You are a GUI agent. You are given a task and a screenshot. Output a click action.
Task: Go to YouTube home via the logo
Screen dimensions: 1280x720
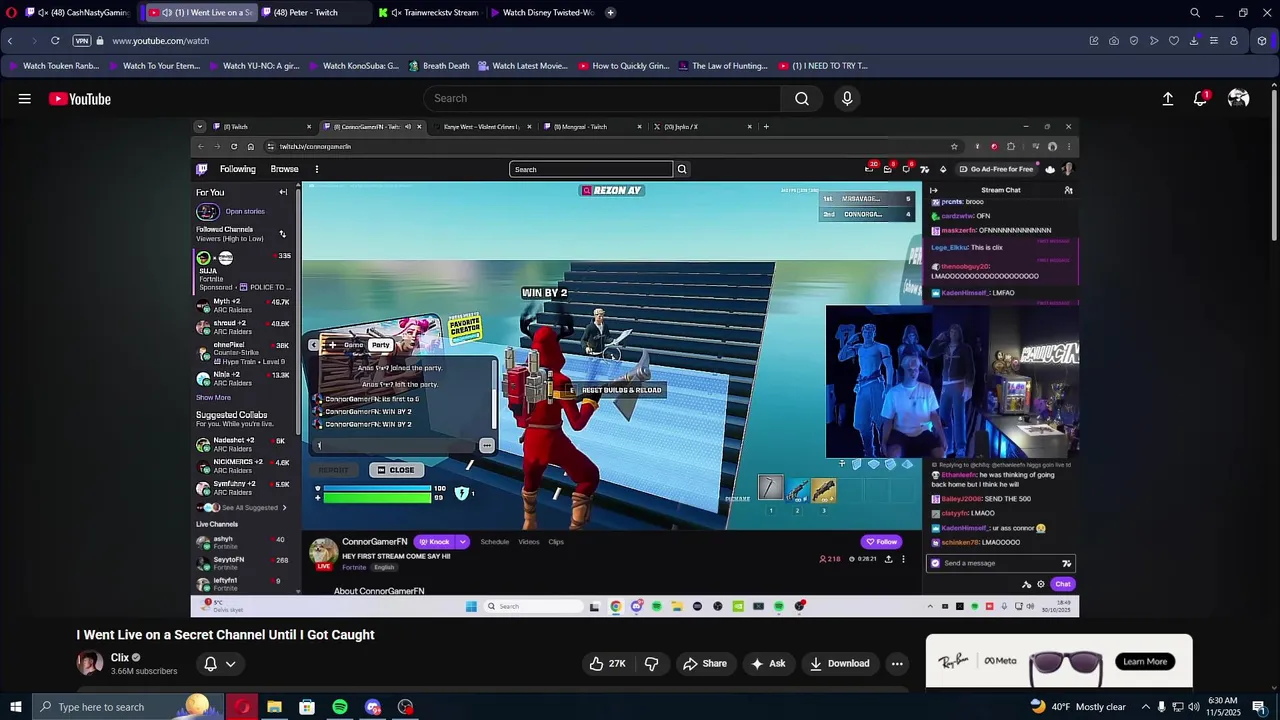[80, 99]
